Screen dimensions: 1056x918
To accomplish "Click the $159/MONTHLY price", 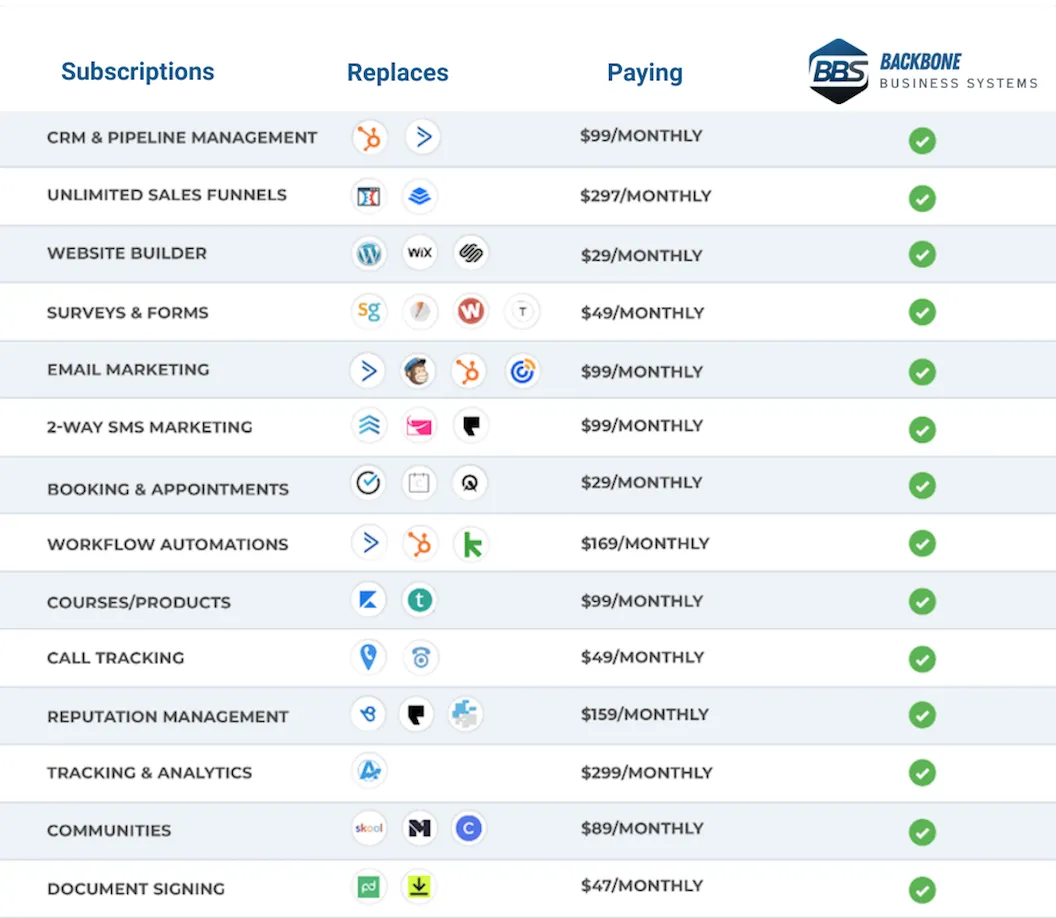I will pyautogui.click(x=645, y=715).
